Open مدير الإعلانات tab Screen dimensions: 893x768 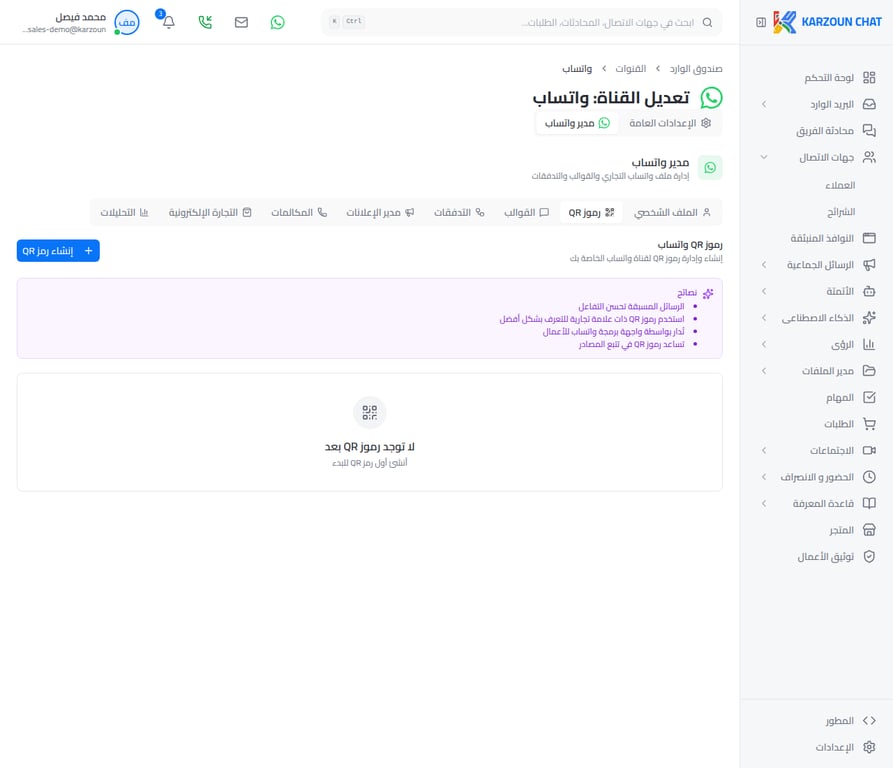(380, 212)
